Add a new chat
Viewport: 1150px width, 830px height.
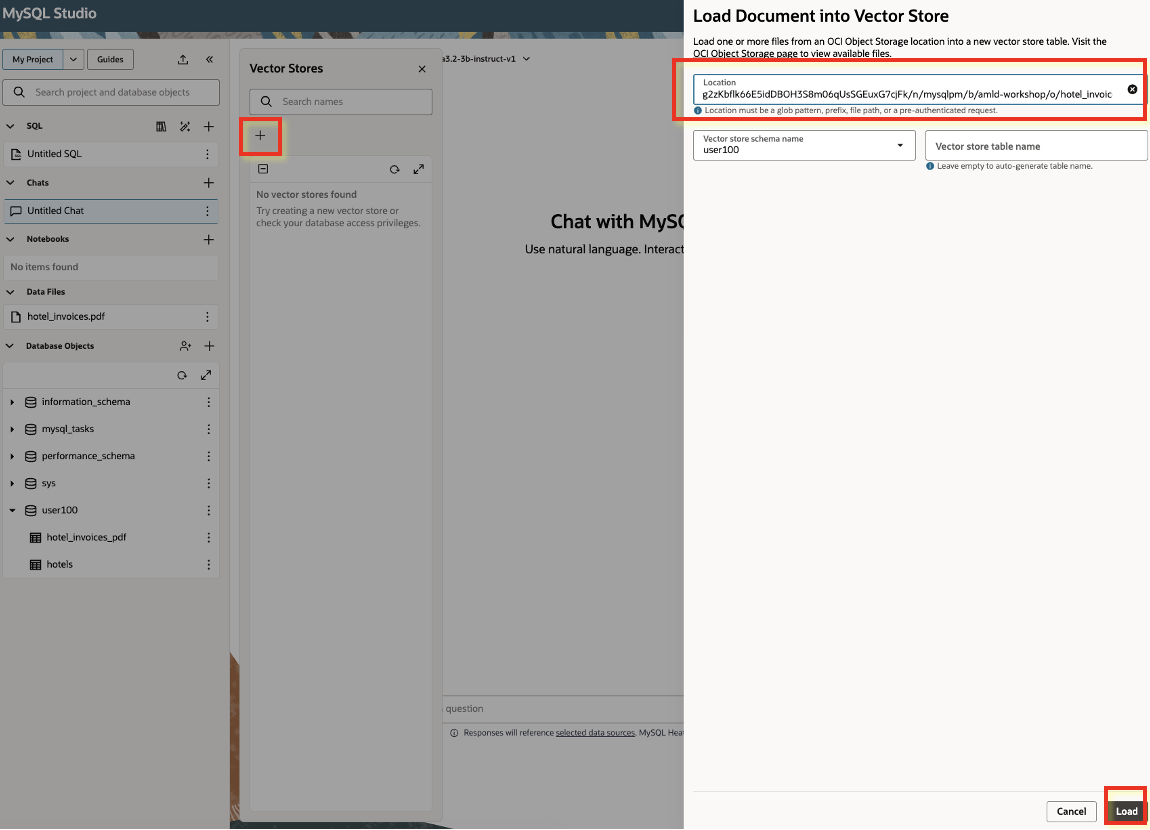(x=209, y=183)
